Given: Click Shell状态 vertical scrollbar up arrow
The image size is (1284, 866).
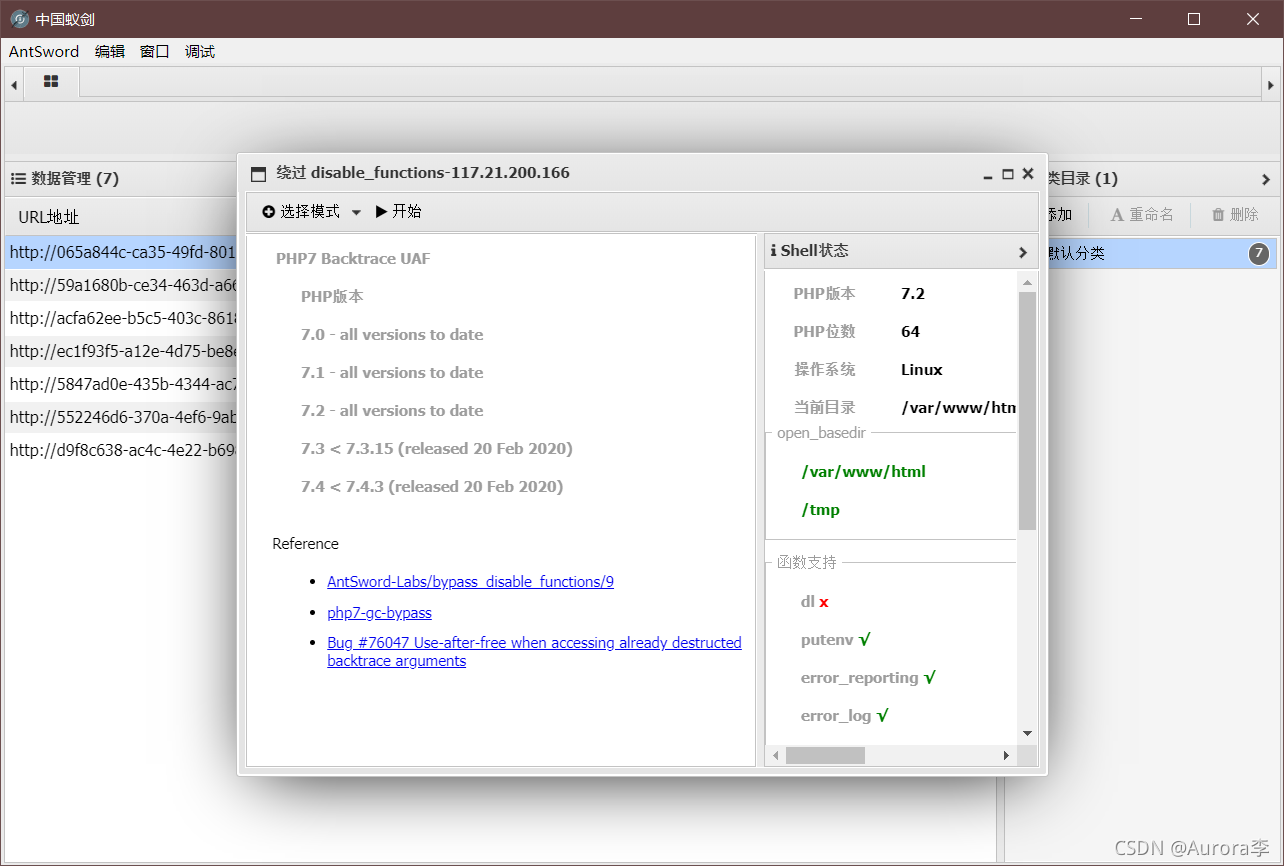Looking at the screenshot, I should pos(1027,283).
